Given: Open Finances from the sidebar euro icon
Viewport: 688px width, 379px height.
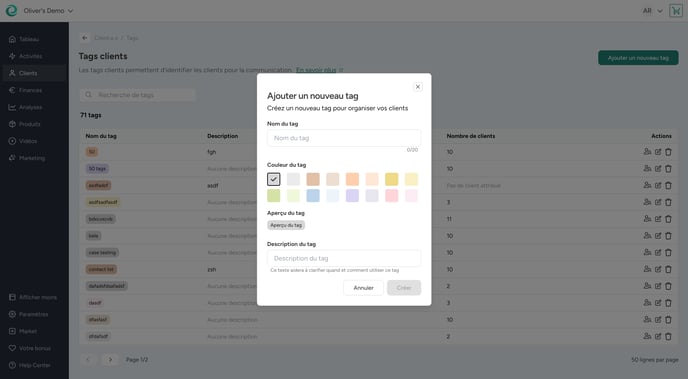Looking at the screenshot, I should pos(30,90).
